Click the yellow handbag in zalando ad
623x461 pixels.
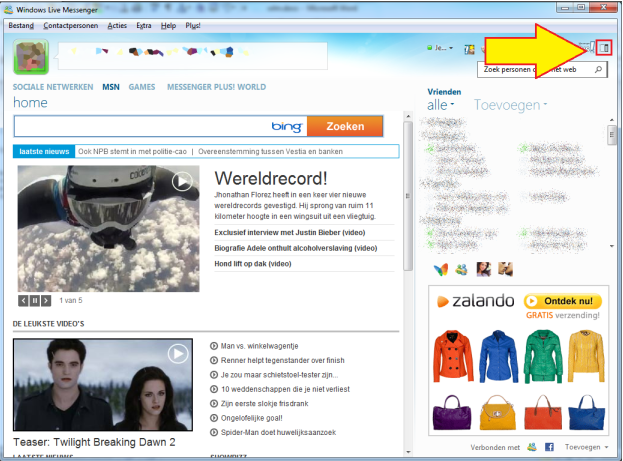497,413
